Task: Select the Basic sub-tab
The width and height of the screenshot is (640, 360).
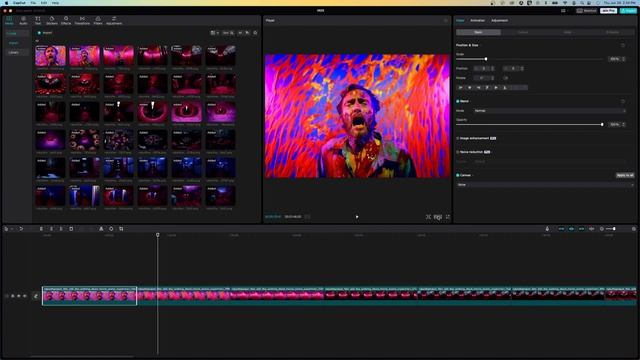Action: tap(478, 32)
